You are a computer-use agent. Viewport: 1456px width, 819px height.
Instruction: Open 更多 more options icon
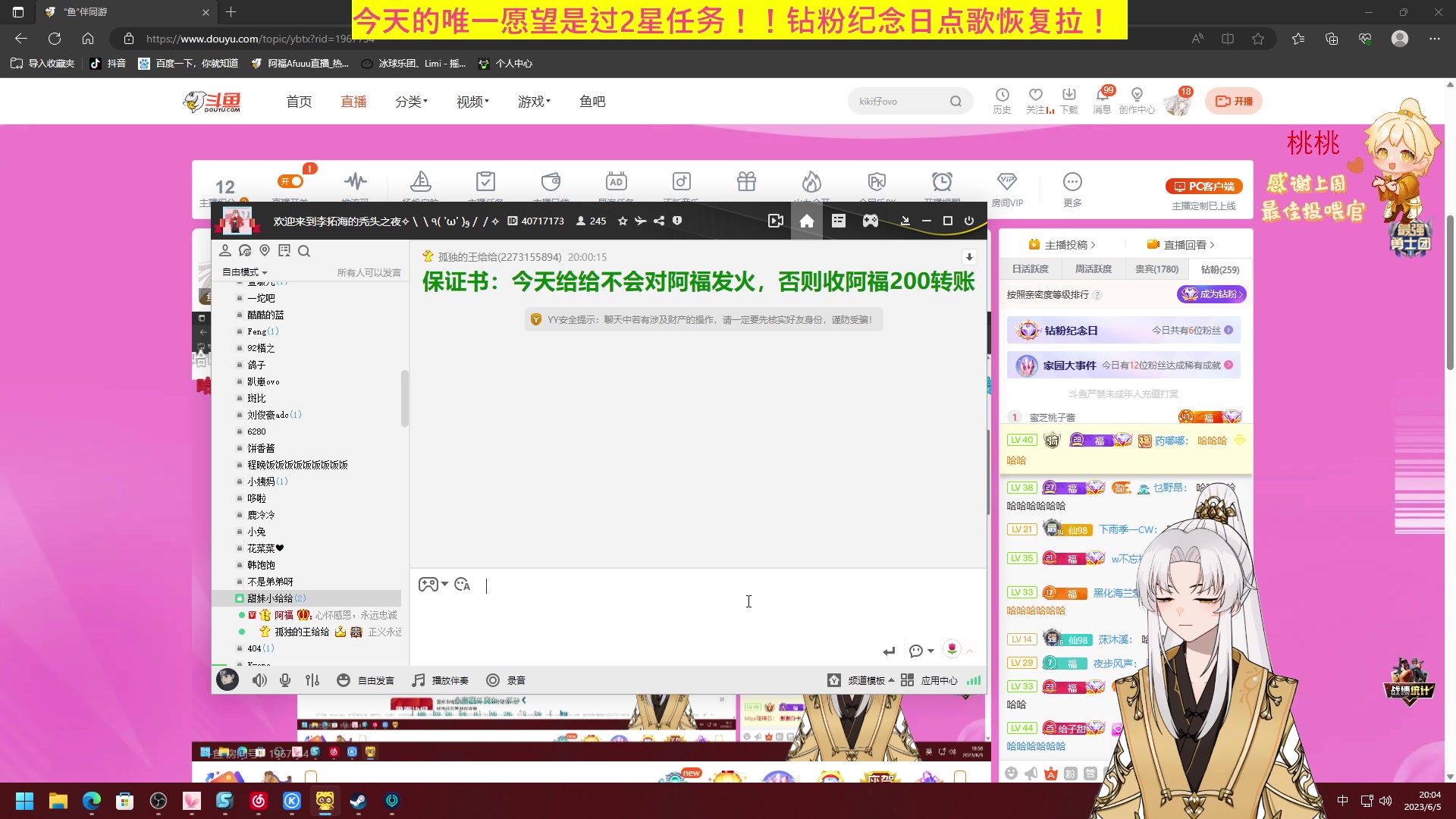pyautogui.click(x=1072, y=190)
